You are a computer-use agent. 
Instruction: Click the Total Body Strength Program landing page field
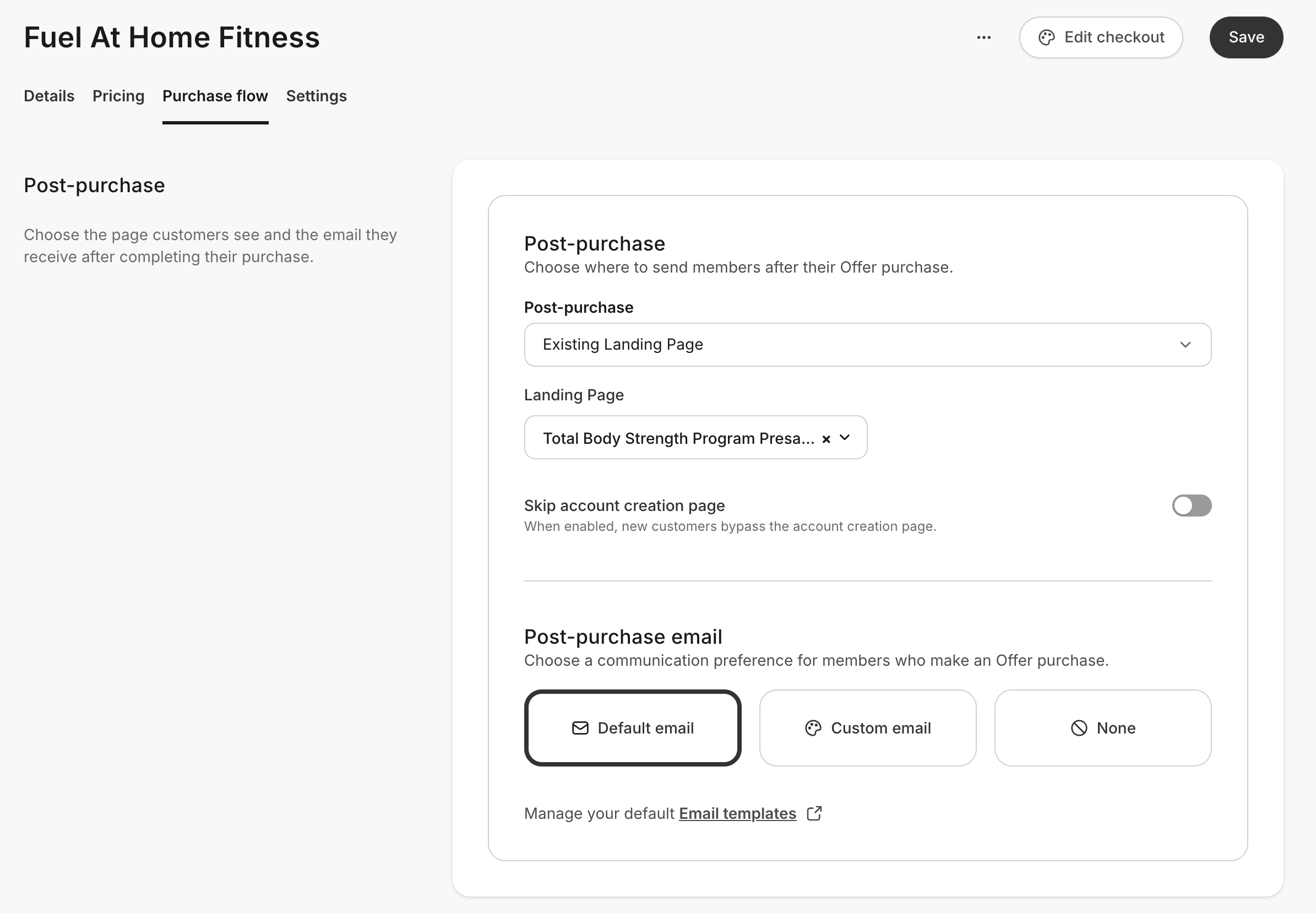[x=695, y=438]
